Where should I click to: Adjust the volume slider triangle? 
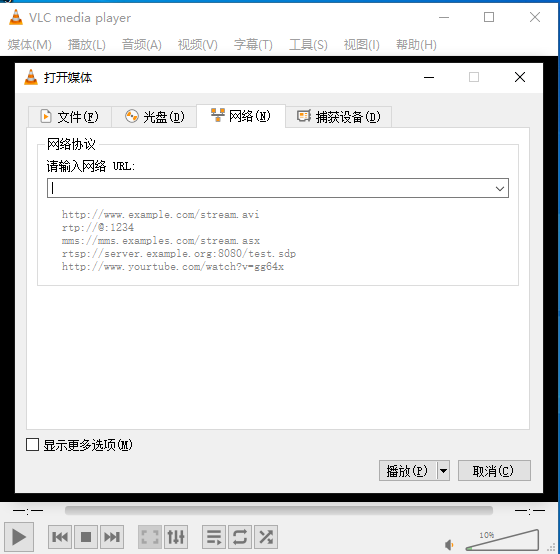(x=502, y=540)
